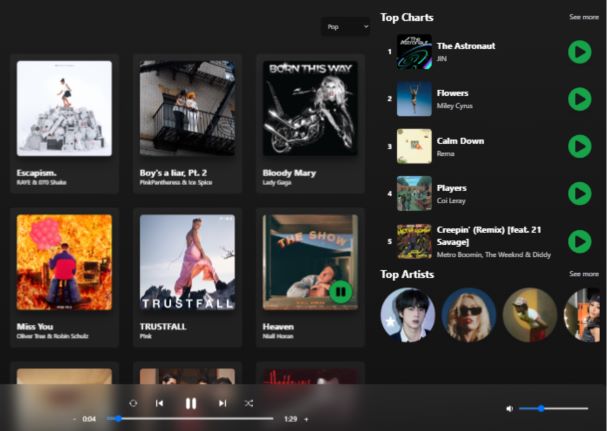This screenshot has height=431, width=607.
Task: Open the Escapism. album cover
Action: [64, 108]
